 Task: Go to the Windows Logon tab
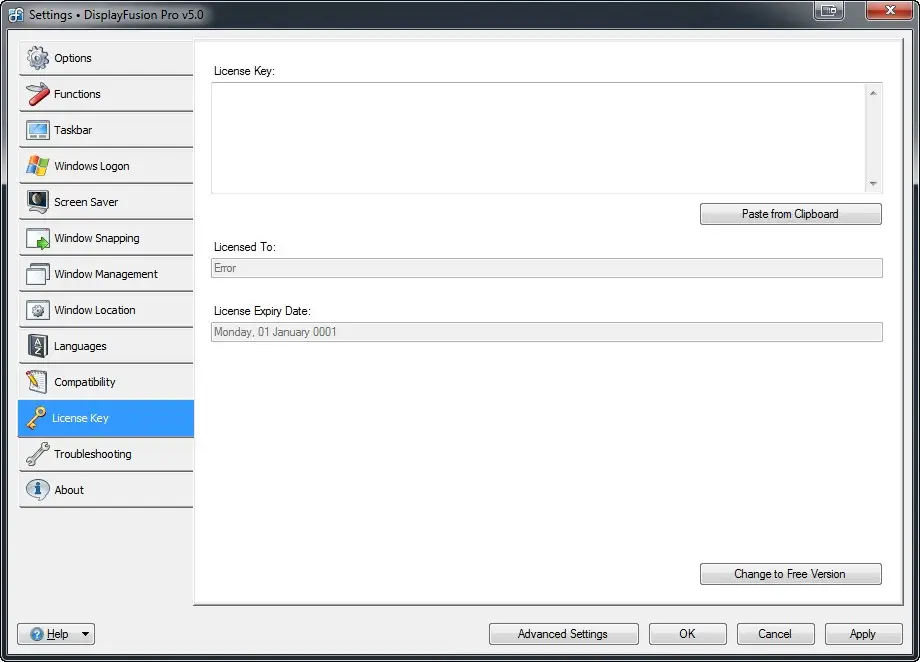pos(106,166)
